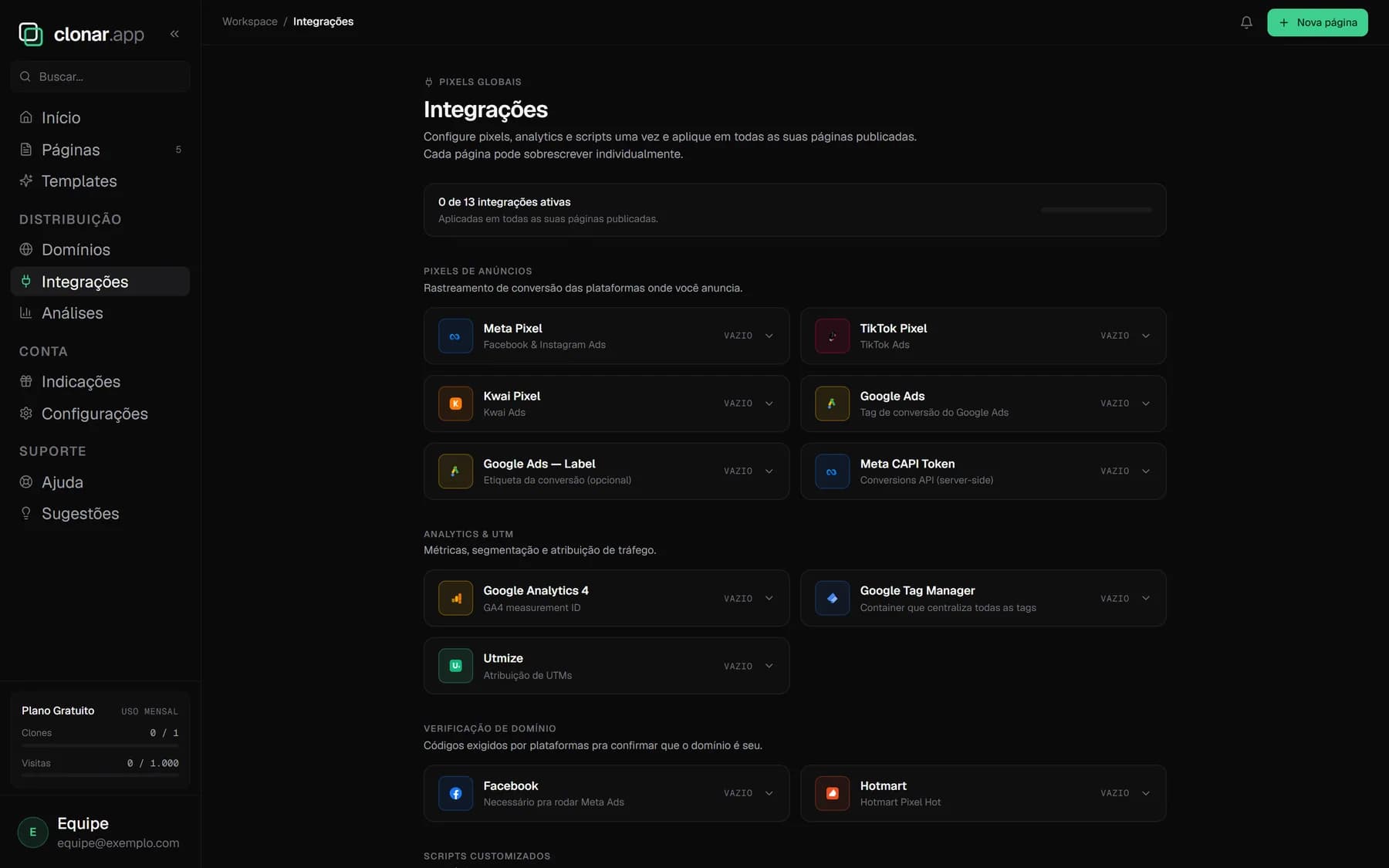Image resolution: width=1389 pixels, height=868 pixels.
Task: Click the Google Tag Manager logo icon
Action: click(832, 598)
